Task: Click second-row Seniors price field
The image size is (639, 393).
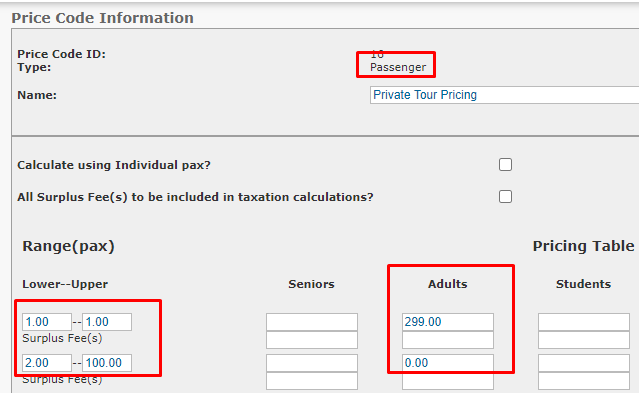Action: [x=312, y=363]
